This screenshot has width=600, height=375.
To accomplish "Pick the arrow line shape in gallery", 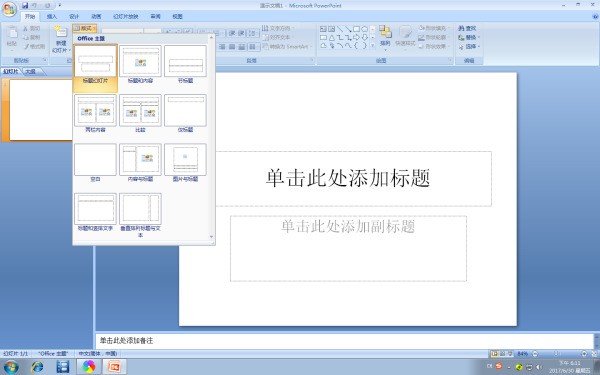I will click(347, 29).
